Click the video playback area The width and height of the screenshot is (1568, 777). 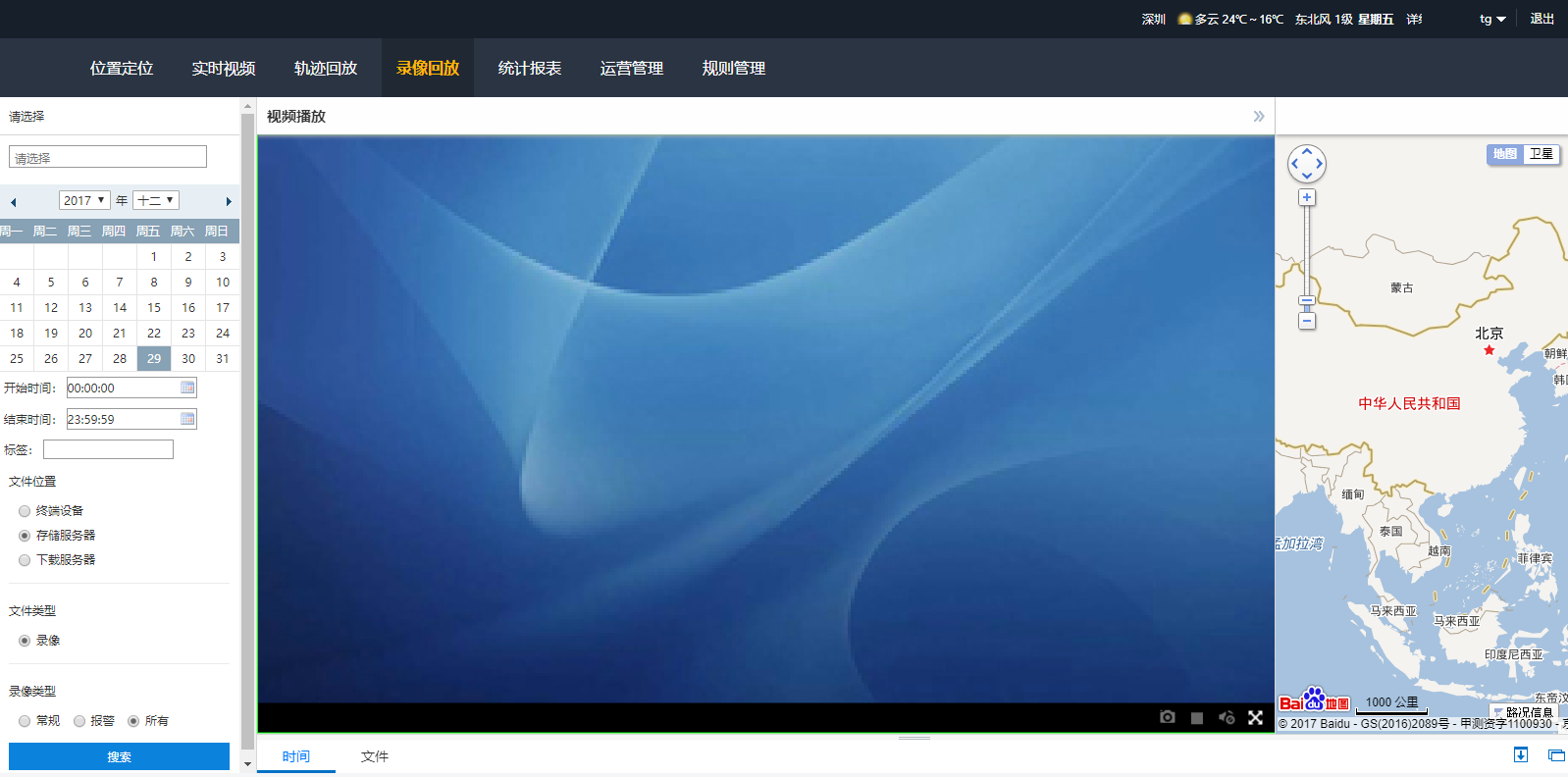tap(765, 420)
